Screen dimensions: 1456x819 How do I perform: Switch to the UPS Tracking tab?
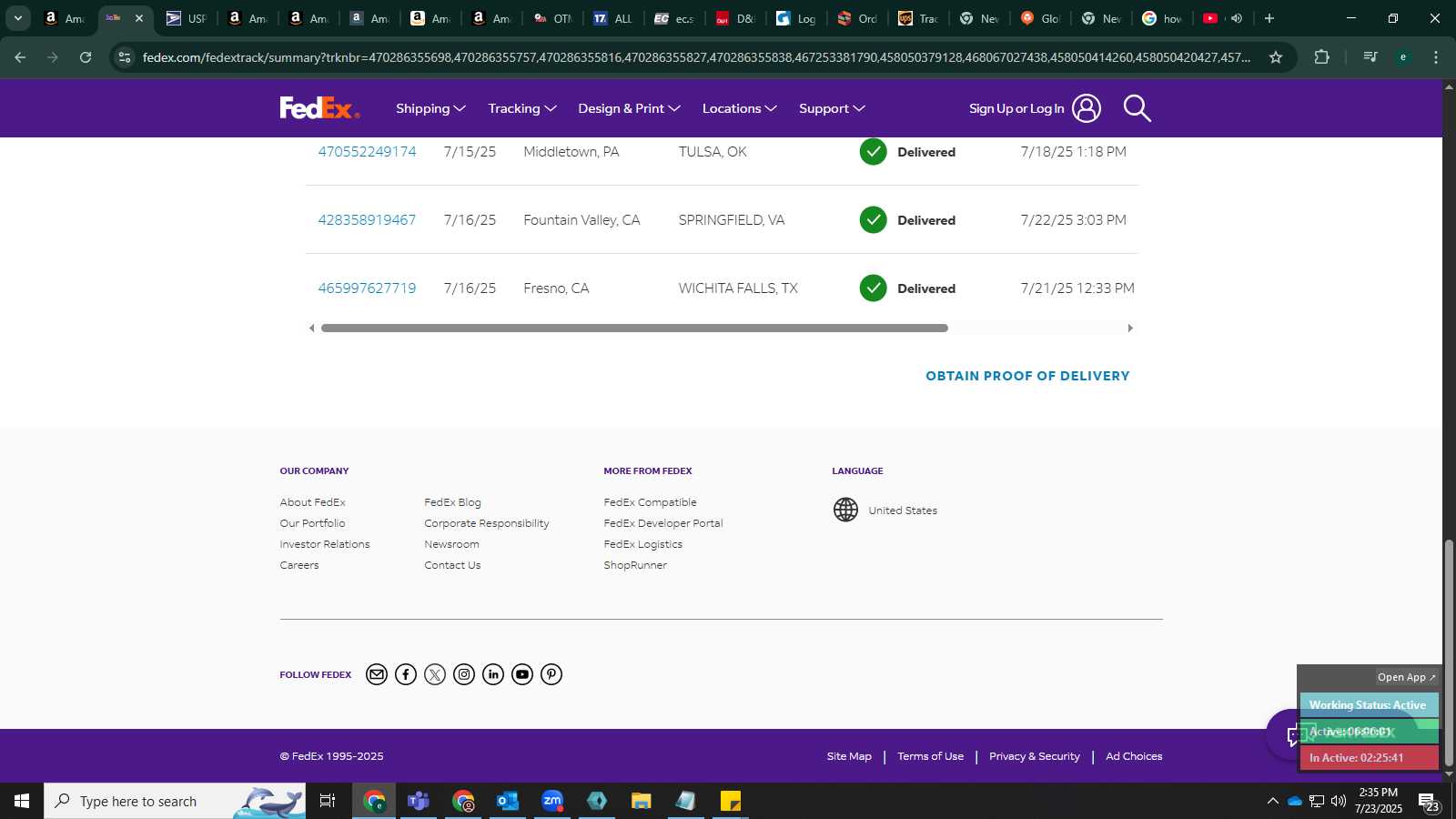[918, 18]
